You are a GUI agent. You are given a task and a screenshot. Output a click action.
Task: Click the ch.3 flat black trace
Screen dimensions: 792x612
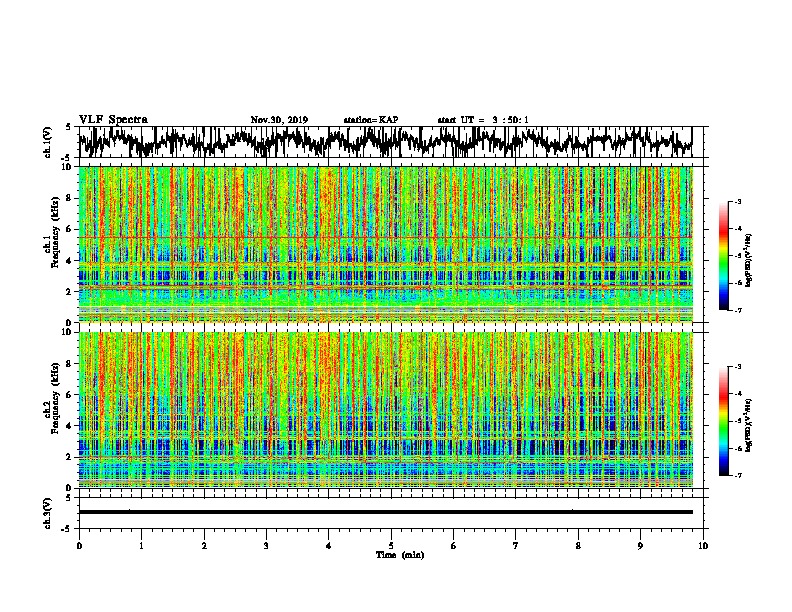tap(385, 512)
